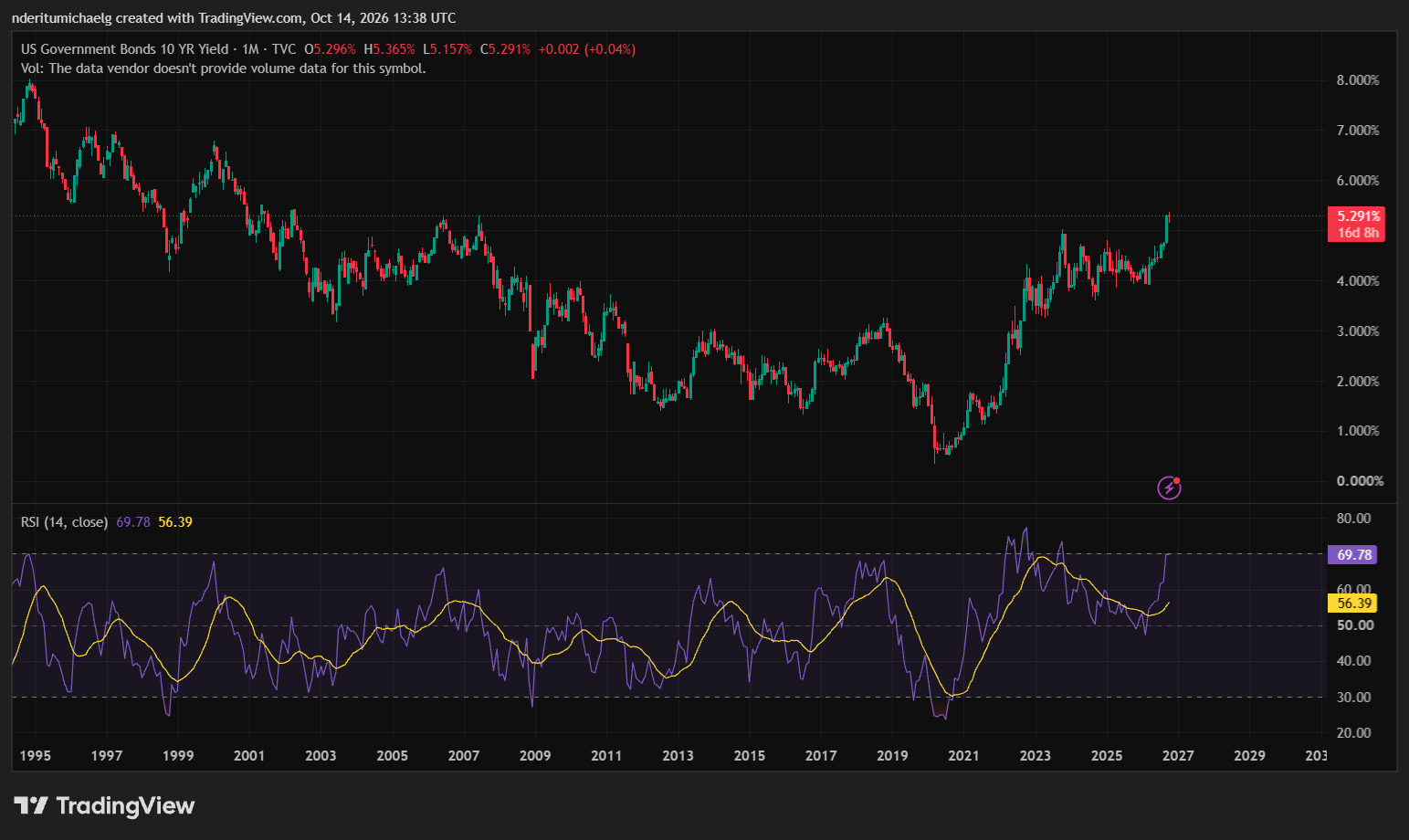Click the 20.00 RSI axis label
This screenshot has width=1409, height=840.
pos(1354,733)
